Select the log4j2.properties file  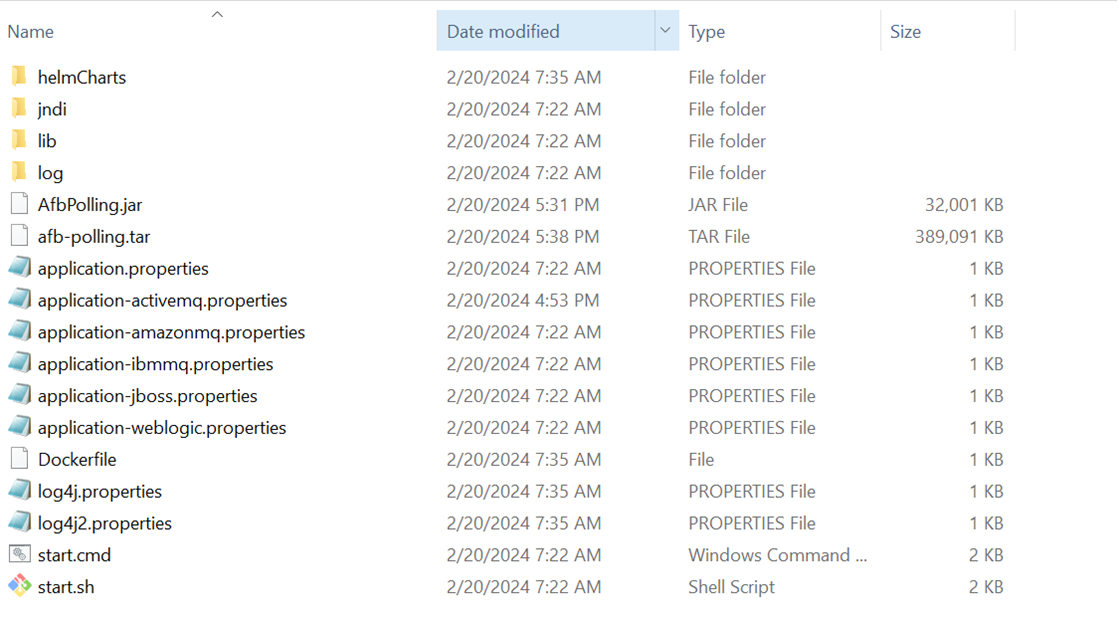[103, 523]
